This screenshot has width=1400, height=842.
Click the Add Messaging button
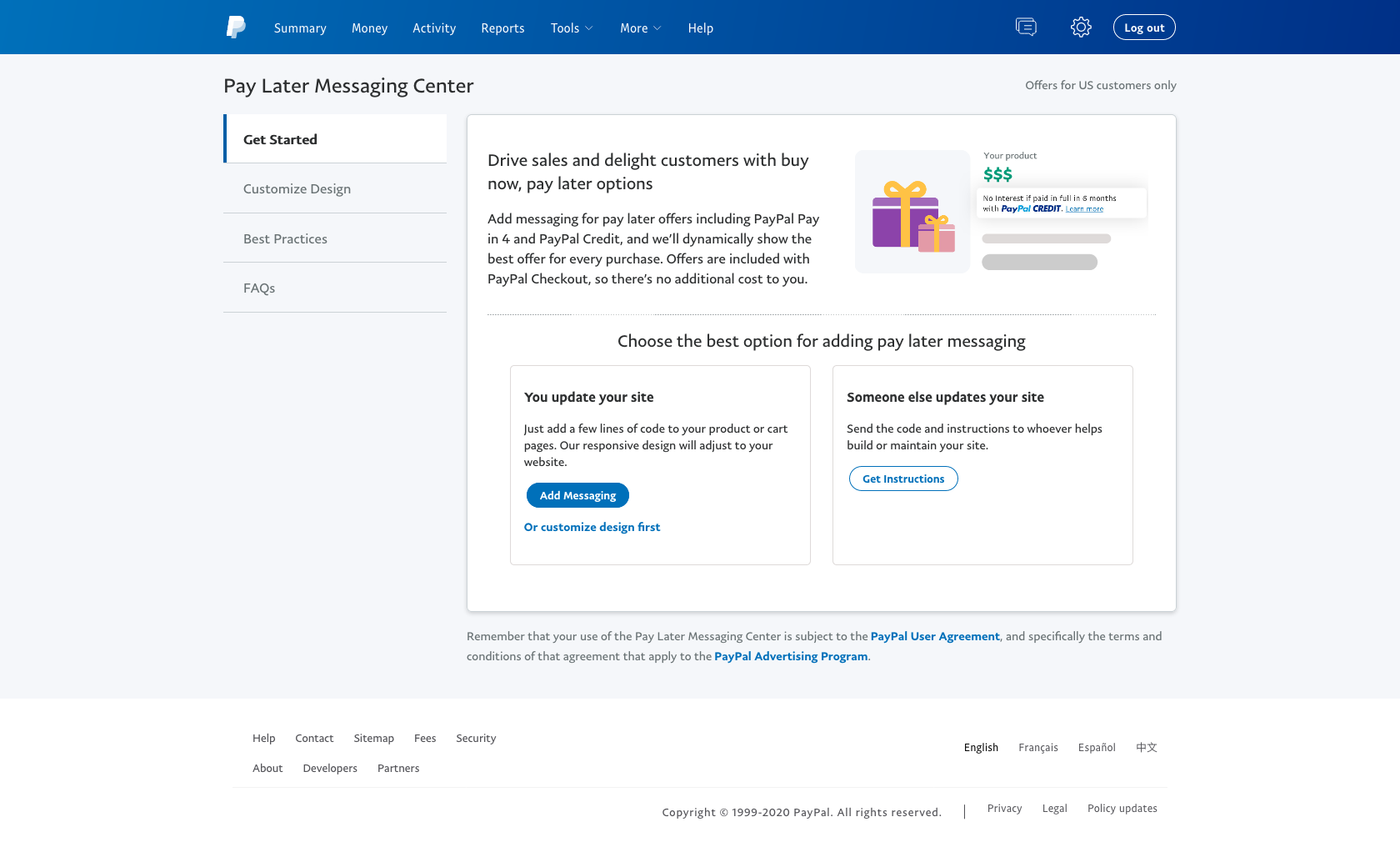577,495
